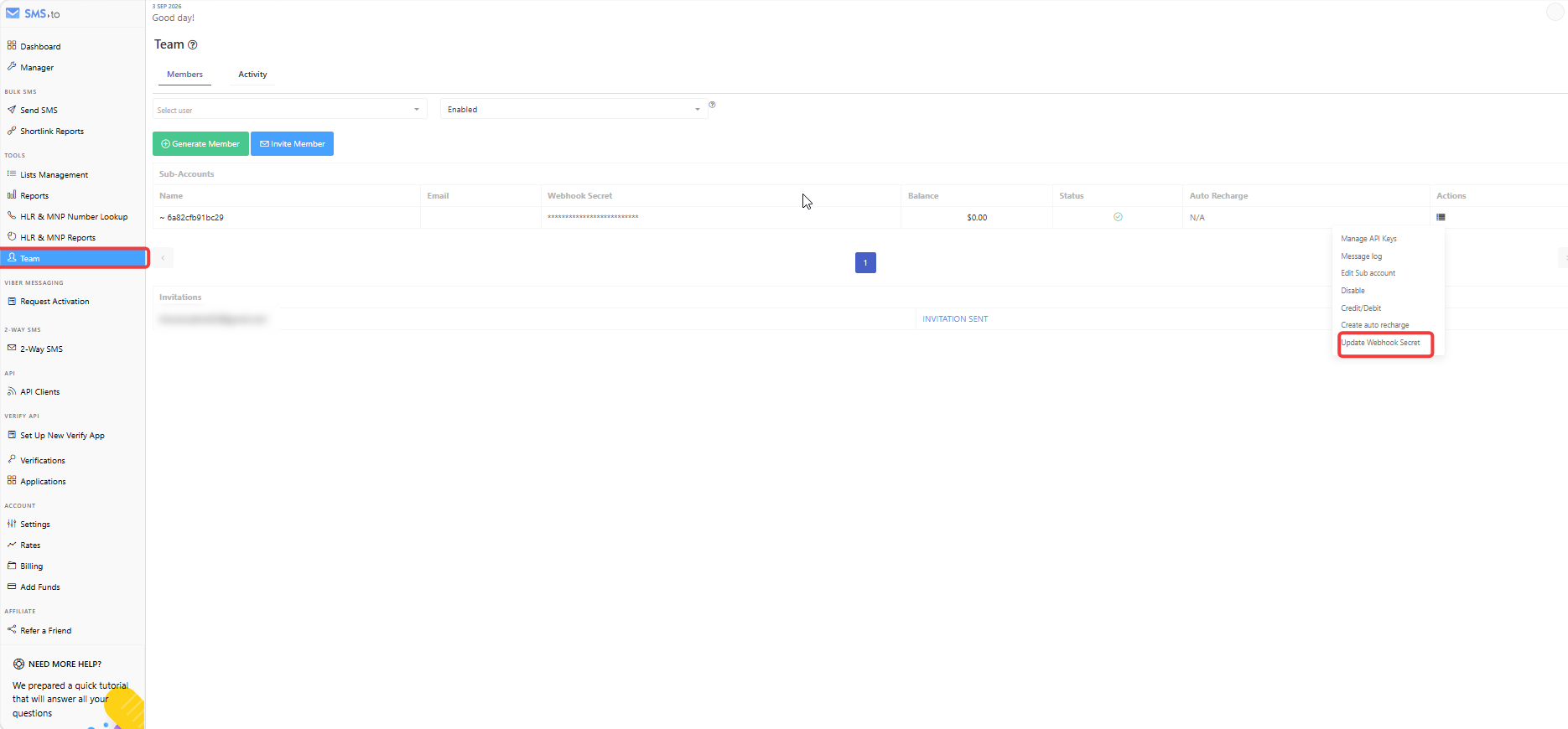Open Refer a Friend page
This screenshot has height=729, width=1568.
pos(46,631)
